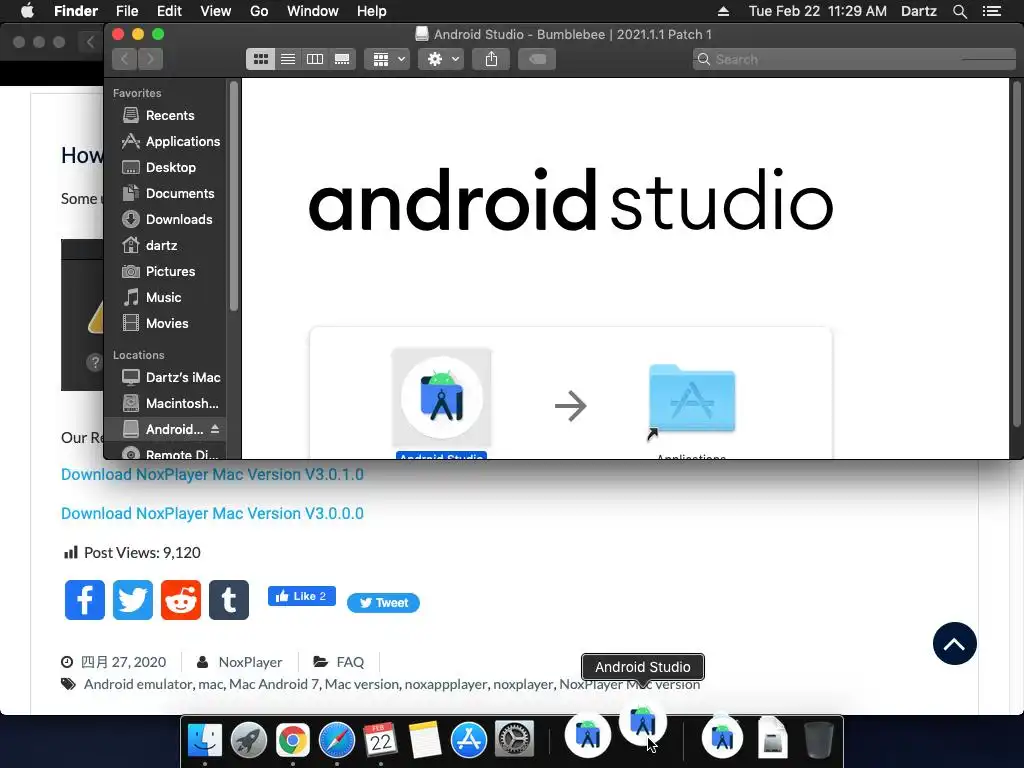Open the Apple menu
This screenshot has width=1024, height=768.
(x=27, y=11)
